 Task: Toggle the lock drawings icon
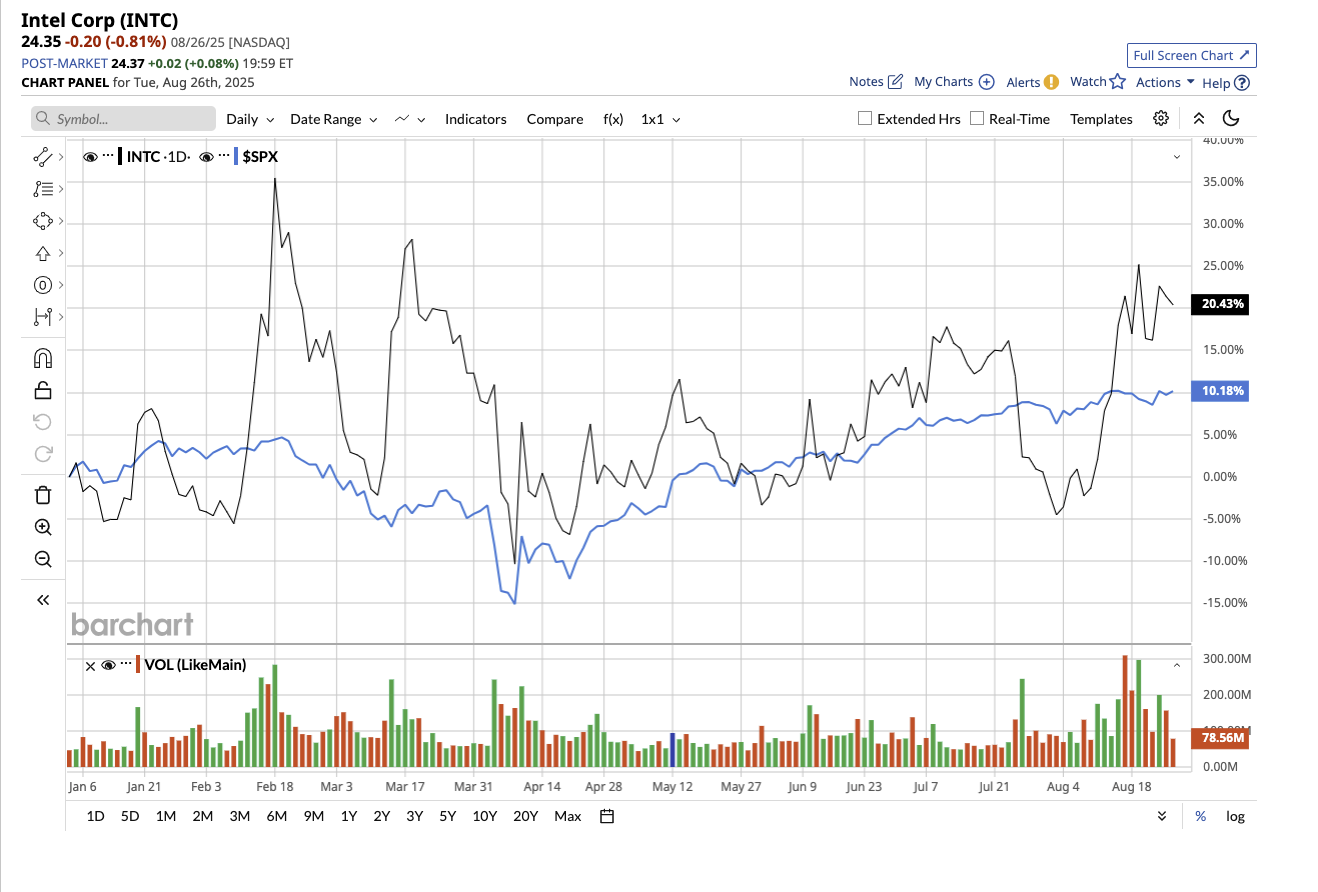[x=43, y=390]
